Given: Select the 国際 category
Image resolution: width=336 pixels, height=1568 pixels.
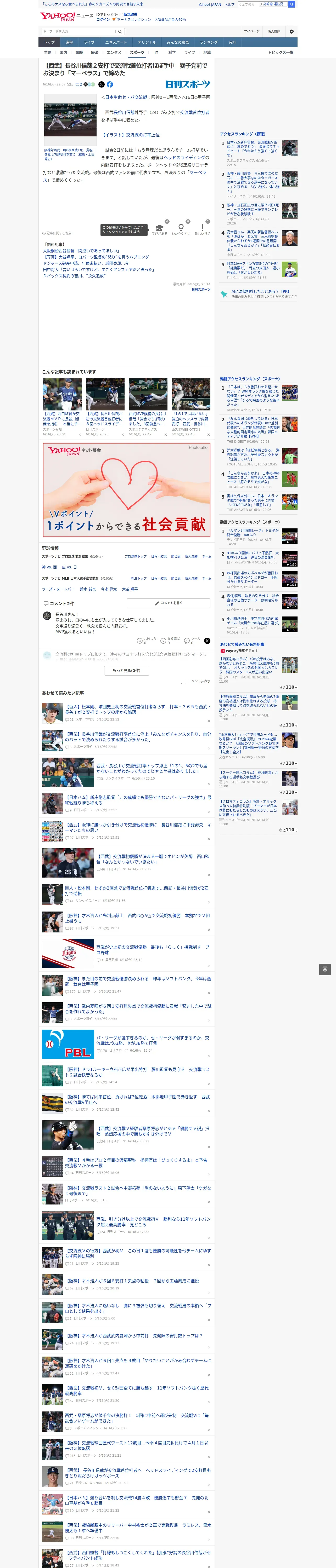Looking at the screenshot, I should 79,52.
